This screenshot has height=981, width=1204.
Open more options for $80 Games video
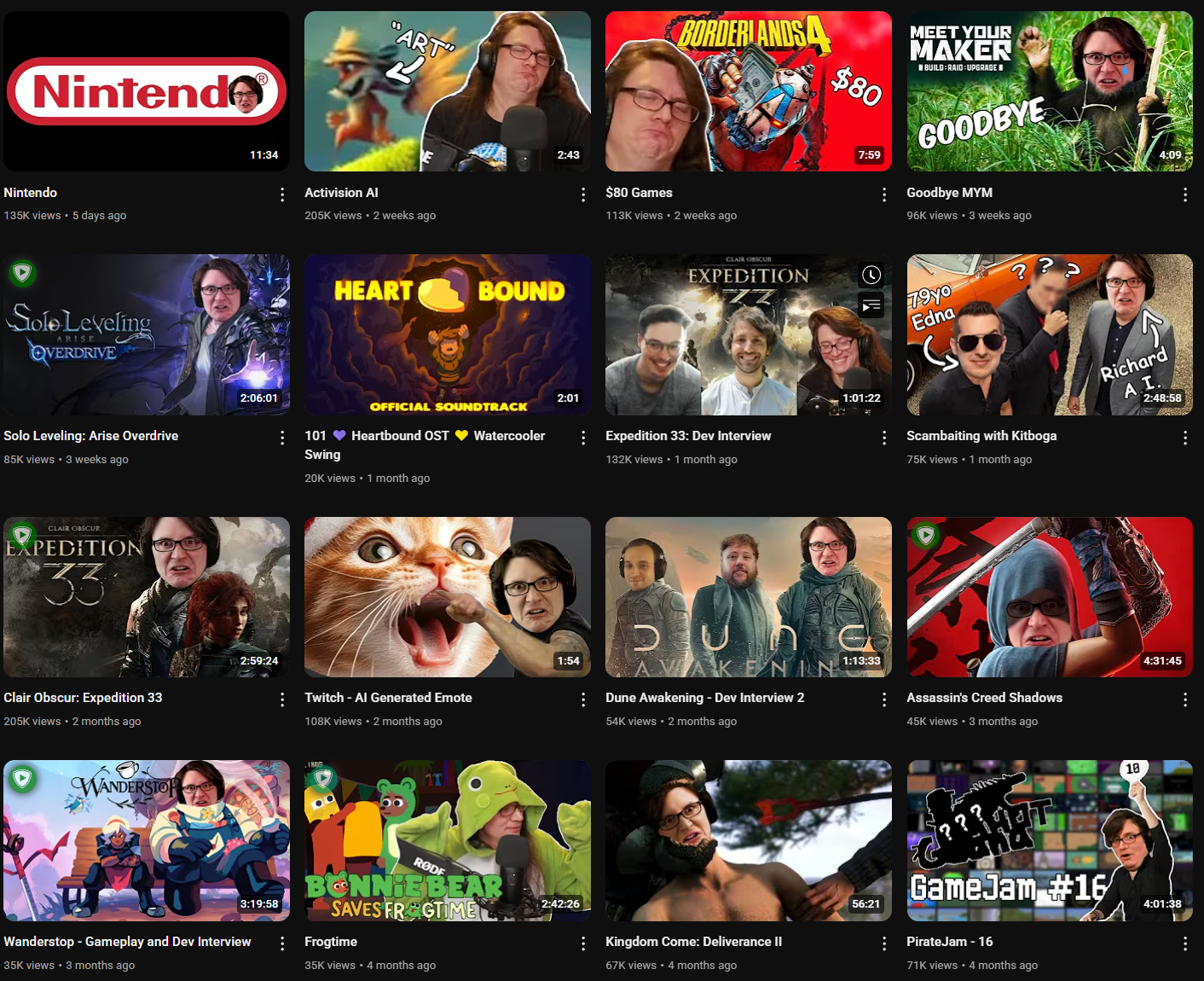coord(884,194)
